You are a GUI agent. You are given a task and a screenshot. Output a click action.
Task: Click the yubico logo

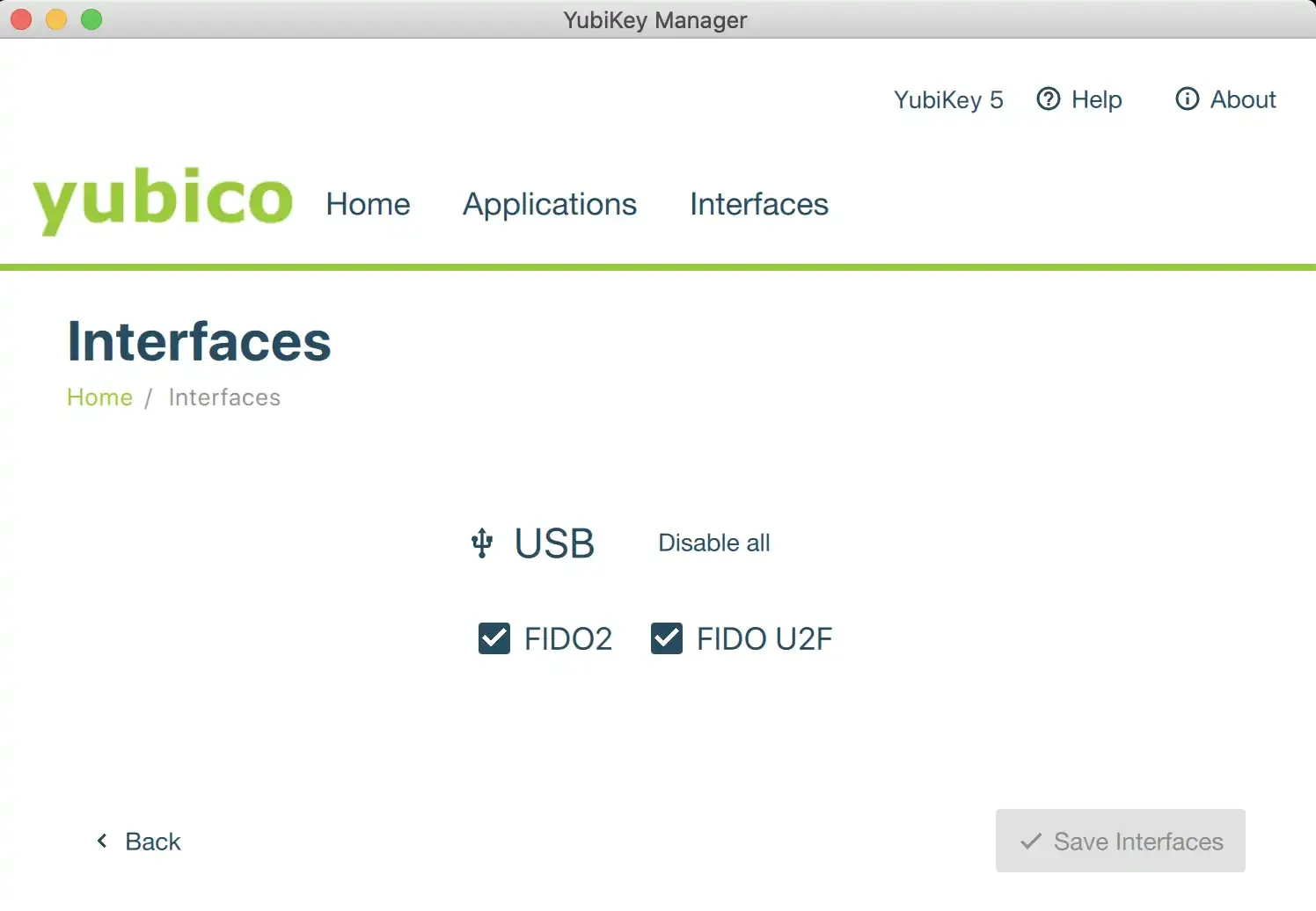163,200
